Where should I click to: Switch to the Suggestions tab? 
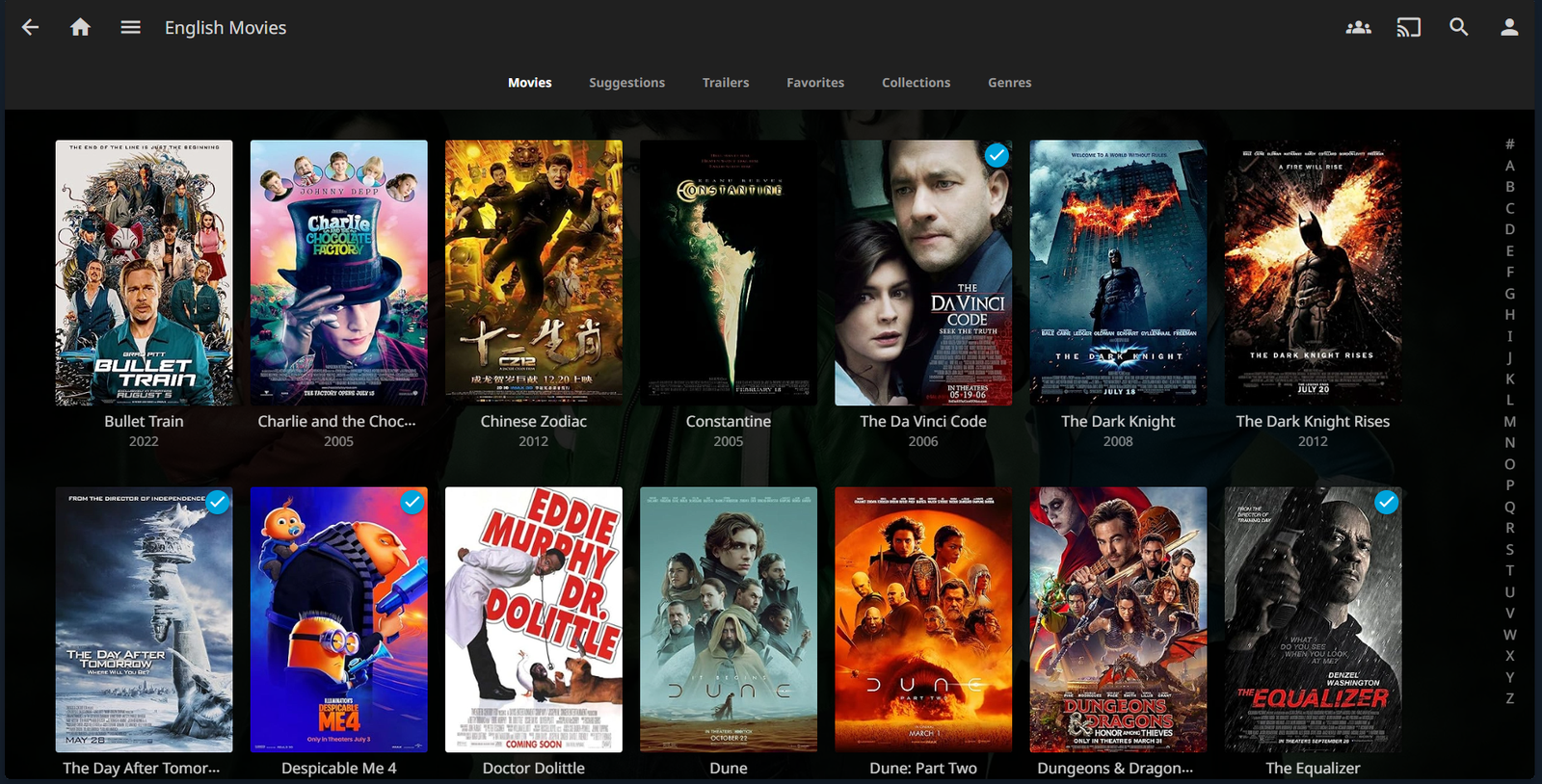627,83
